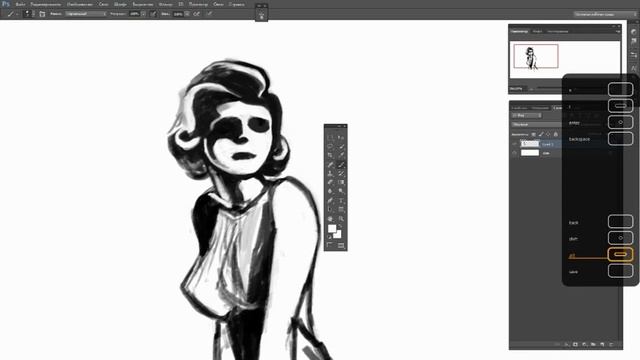This screenshot has height=360, width=640.
Task: Click the highlighted 'alt' overlay key button
Action: pos(620,254)
